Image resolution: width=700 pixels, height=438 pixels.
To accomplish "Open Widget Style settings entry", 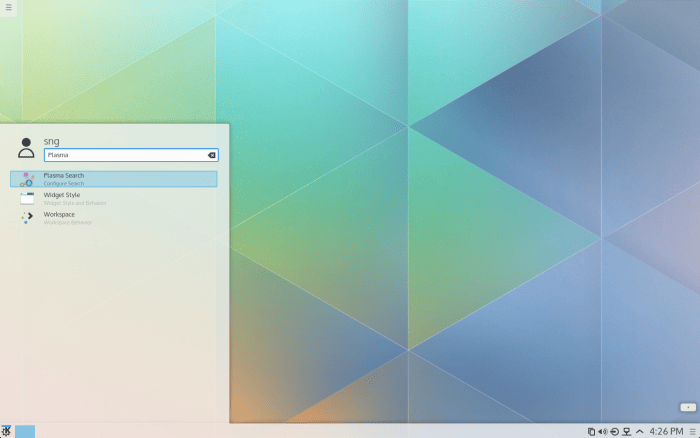I will tap(120, 198).
